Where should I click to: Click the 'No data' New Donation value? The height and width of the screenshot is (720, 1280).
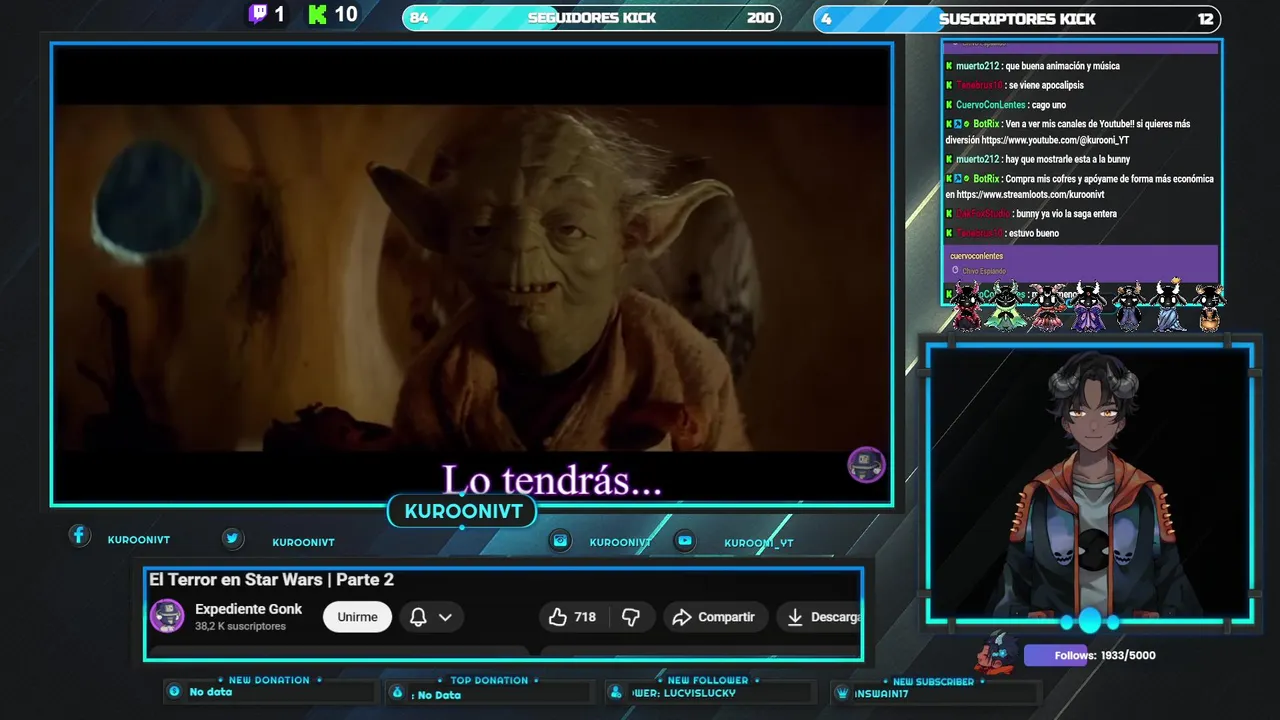click(210, 692)
